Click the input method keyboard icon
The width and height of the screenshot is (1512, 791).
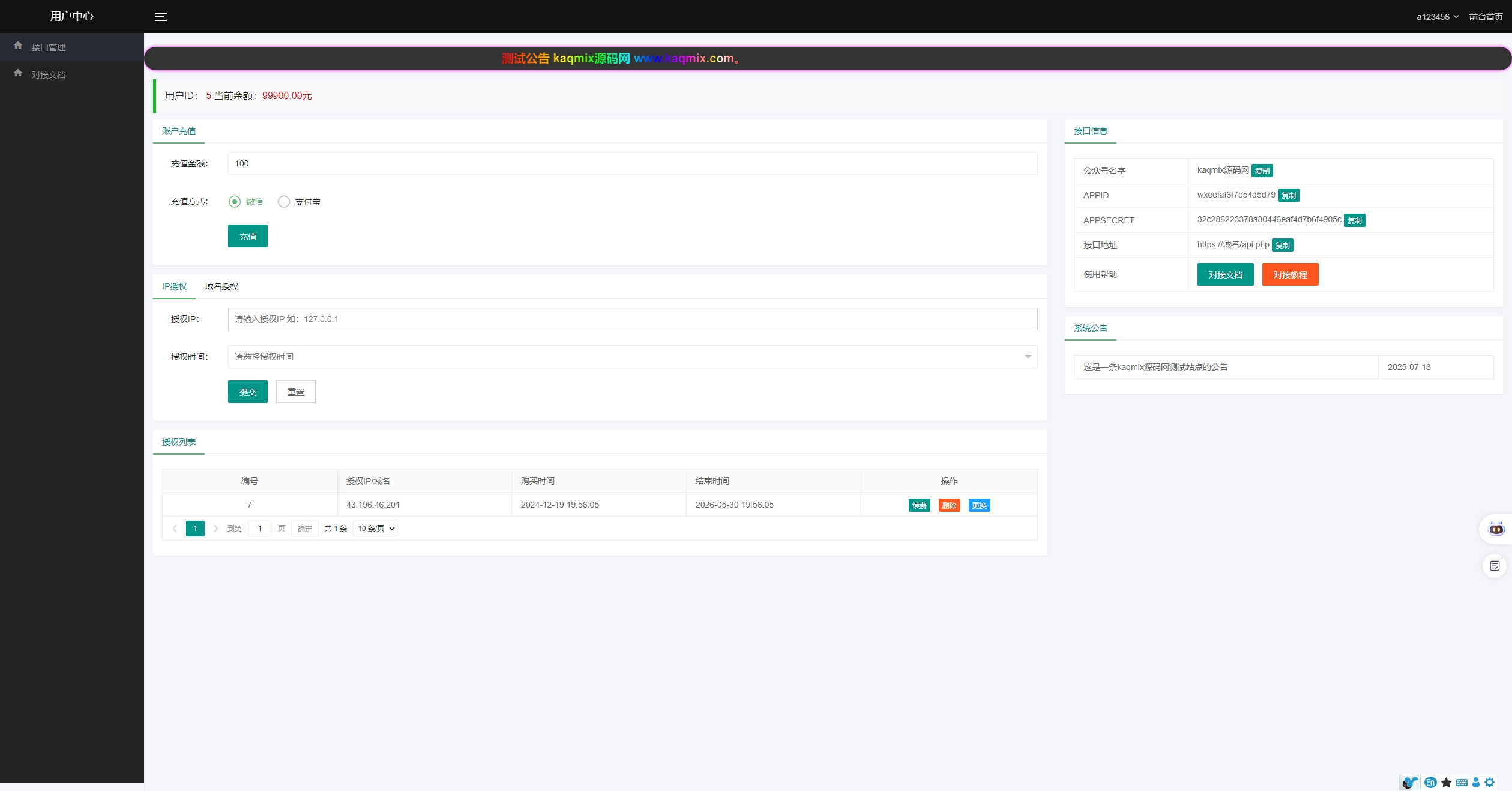(x=1462, y=782)
